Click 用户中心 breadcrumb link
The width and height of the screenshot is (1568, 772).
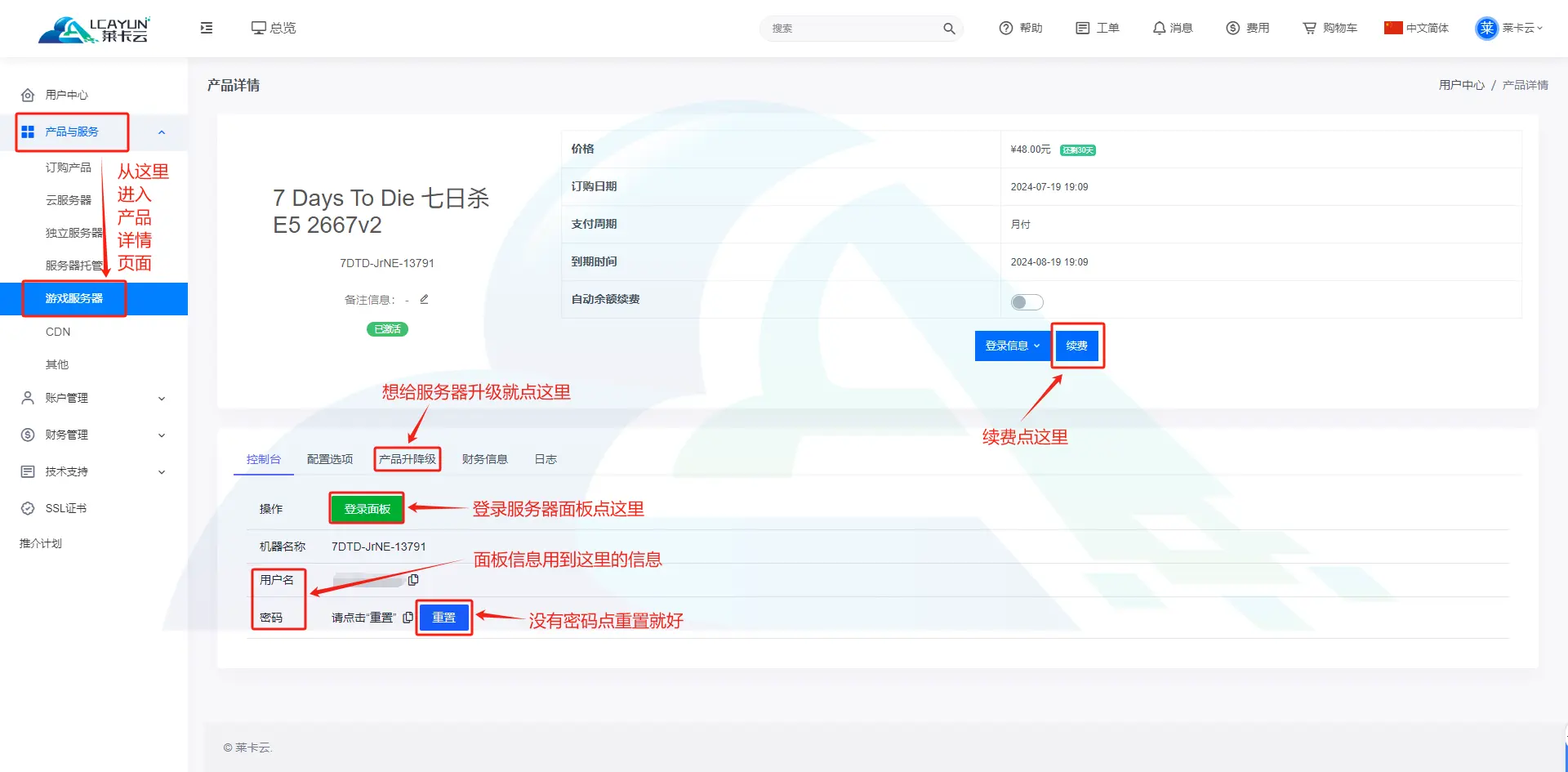coord(1461,85)
